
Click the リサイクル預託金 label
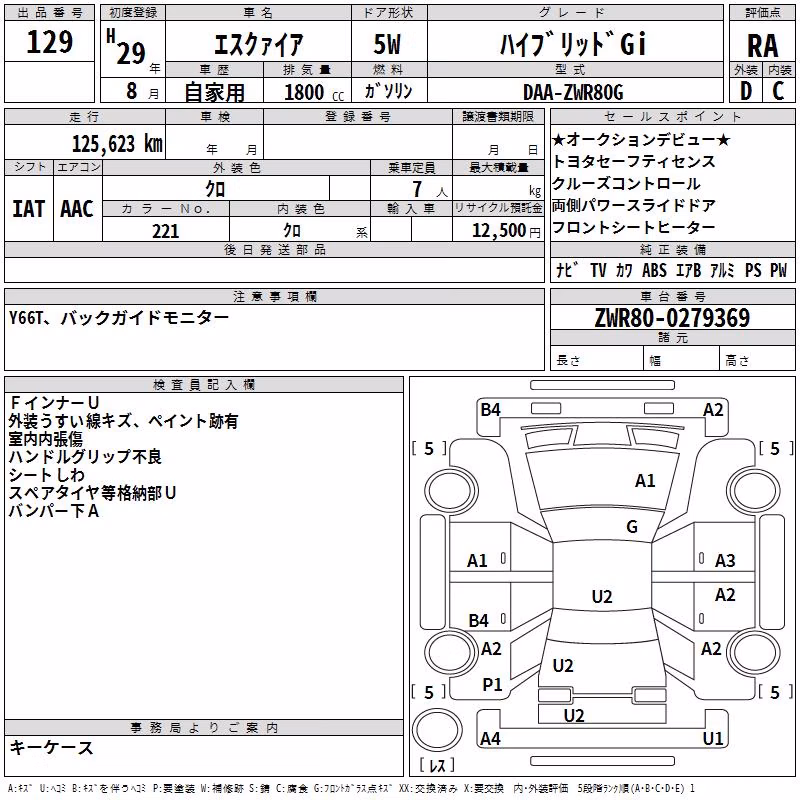point(498,208)
